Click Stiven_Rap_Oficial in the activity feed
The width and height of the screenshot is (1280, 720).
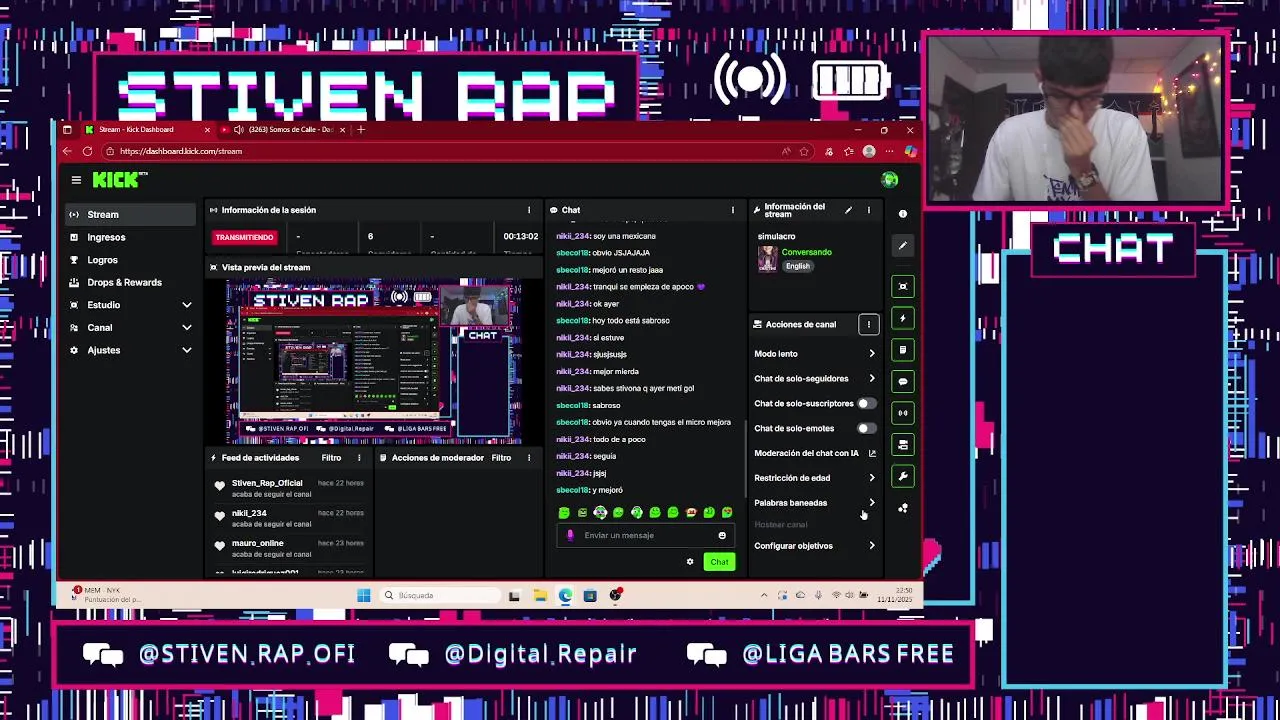[267, 483]
